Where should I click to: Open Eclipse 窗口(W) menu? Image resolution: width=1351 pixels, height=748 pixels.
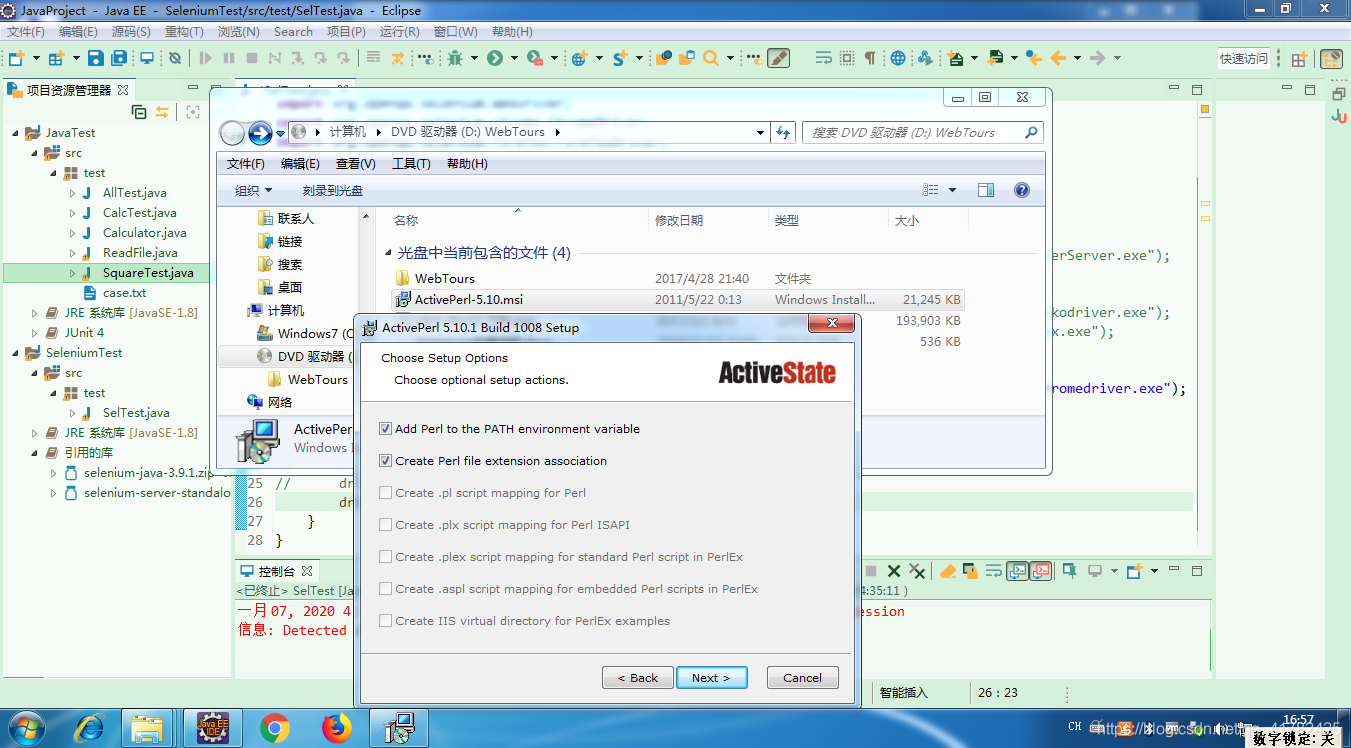[456, 32]
